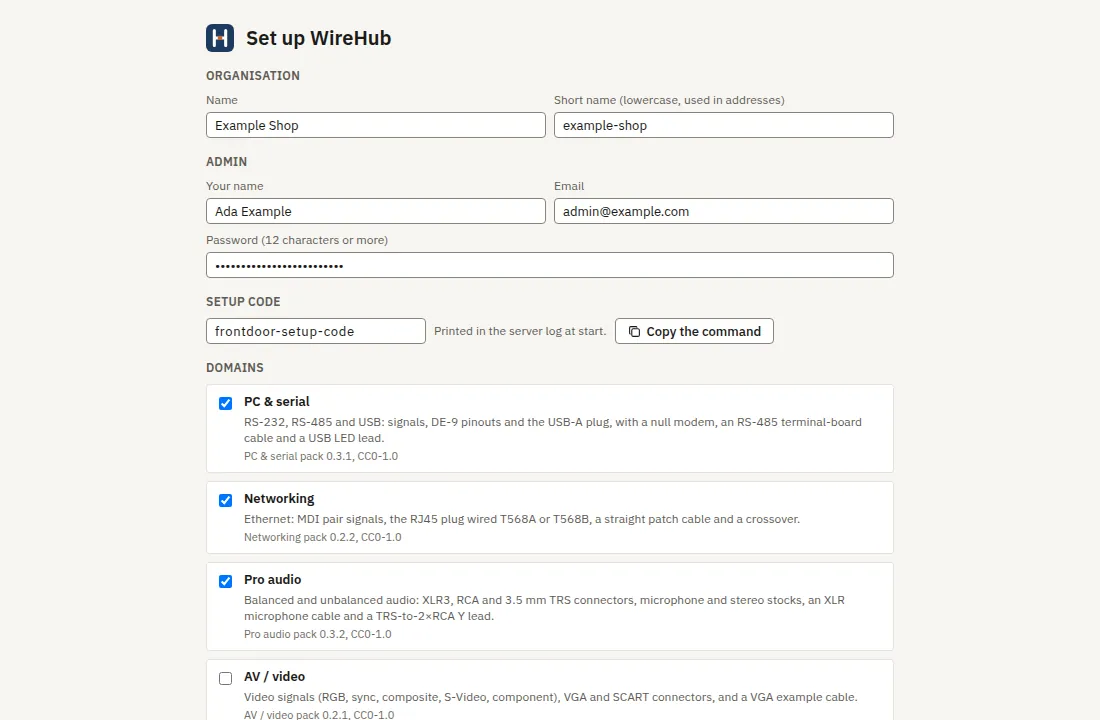Click 'PC & serial pack 0.3.1, CC0-1.0' text
This screenshot has height=720, width=1100.
pyautogui.click(x=321, y=456)
